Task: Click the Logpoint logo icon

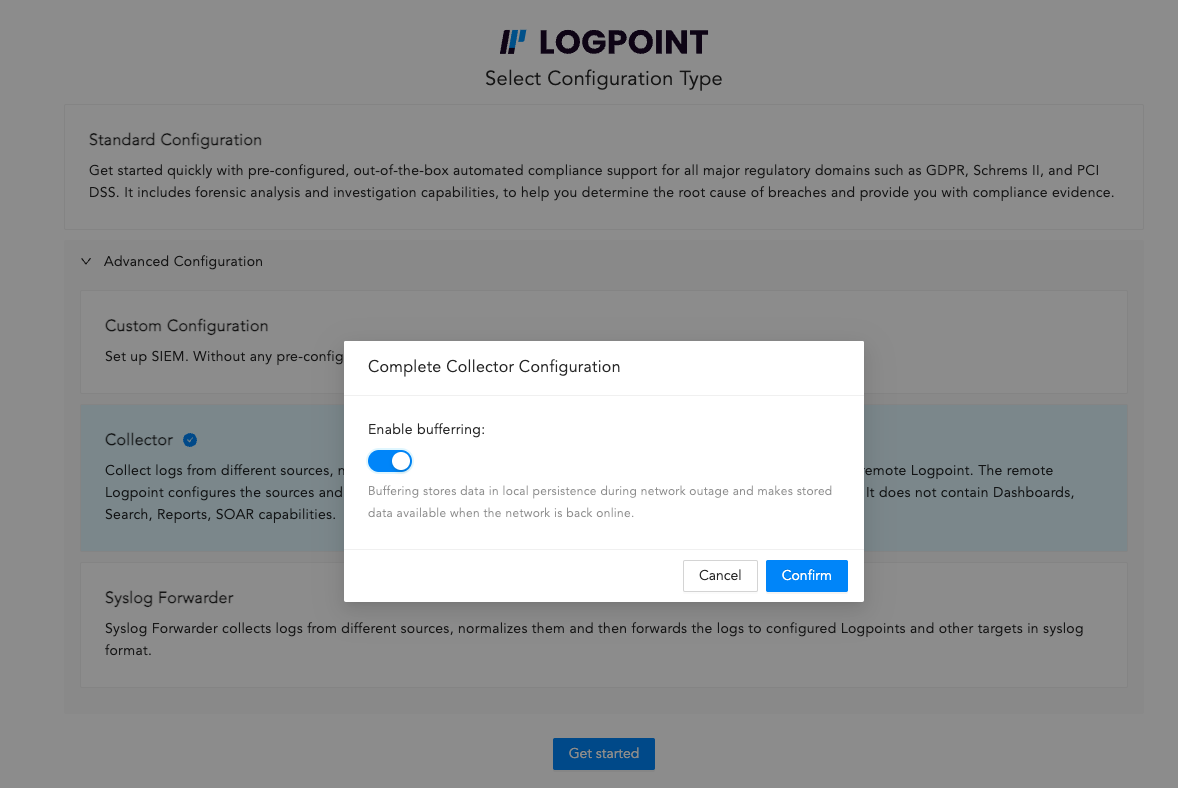Action: 513,42
